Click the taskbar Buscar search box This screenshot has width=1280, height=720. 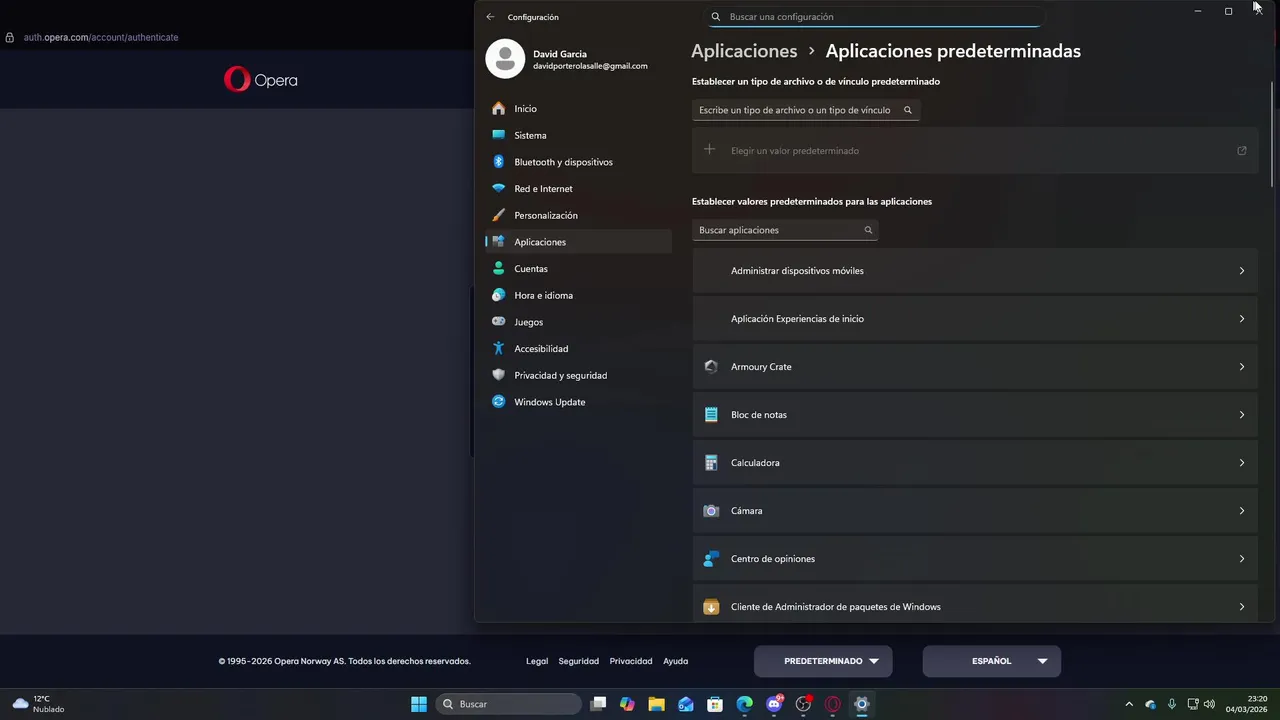tap(508, 704)
